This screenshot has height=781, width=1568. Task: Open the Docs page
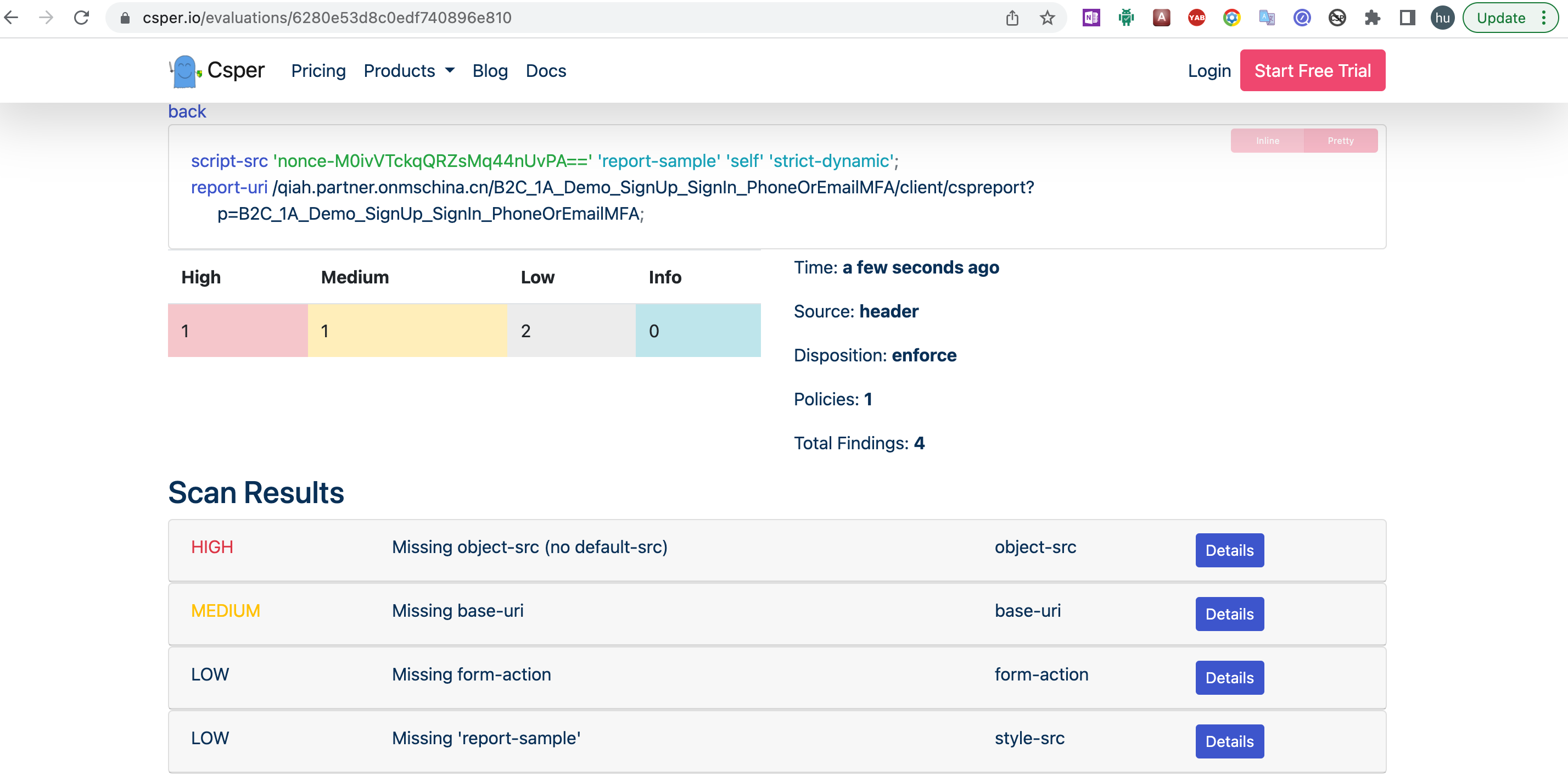click(x=546, y=71)
